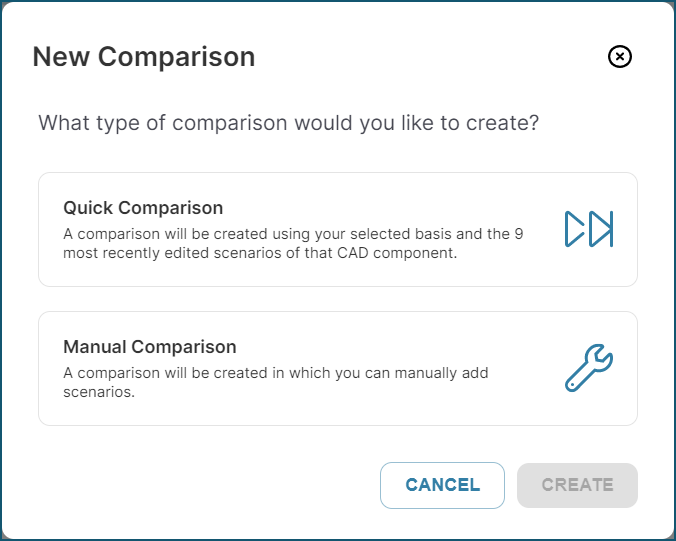The image size is (676, 541).
Task: Select the Manual Comparison option card
Action: pos(338,369)
